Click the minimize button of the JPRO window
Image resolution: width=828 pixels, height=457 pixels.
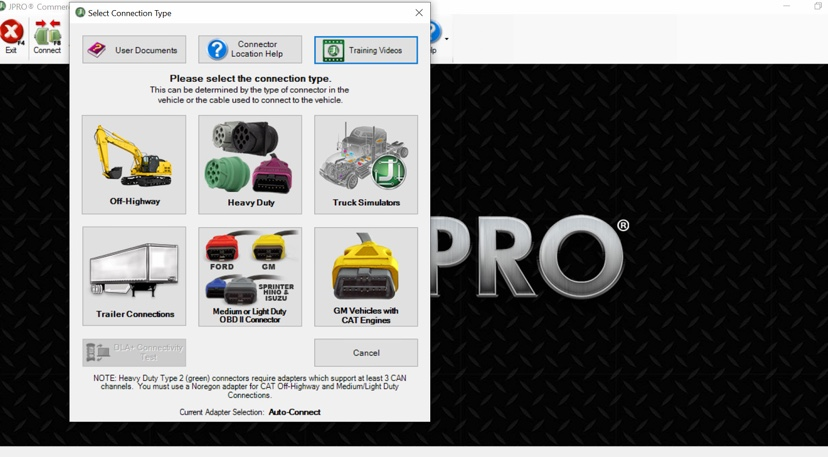(x=787, y=6)
